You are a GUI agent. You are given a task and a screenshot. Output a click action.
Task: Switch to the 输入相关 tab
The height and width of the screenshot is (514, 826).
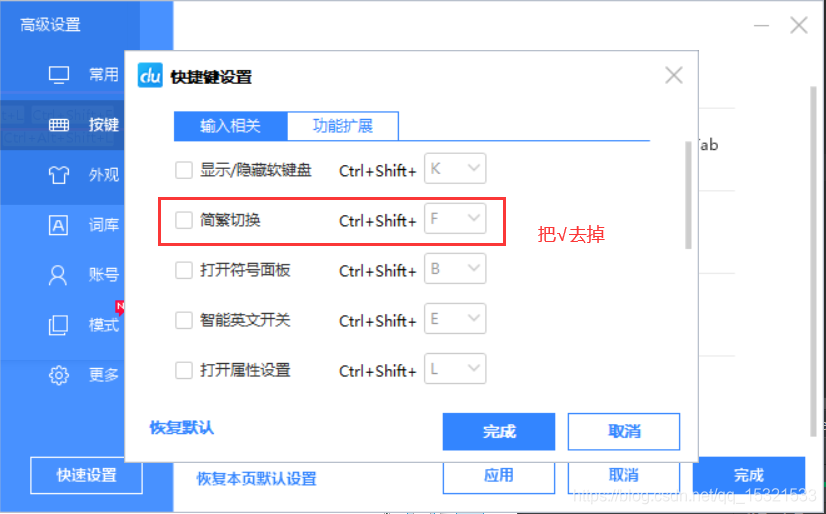231,126
